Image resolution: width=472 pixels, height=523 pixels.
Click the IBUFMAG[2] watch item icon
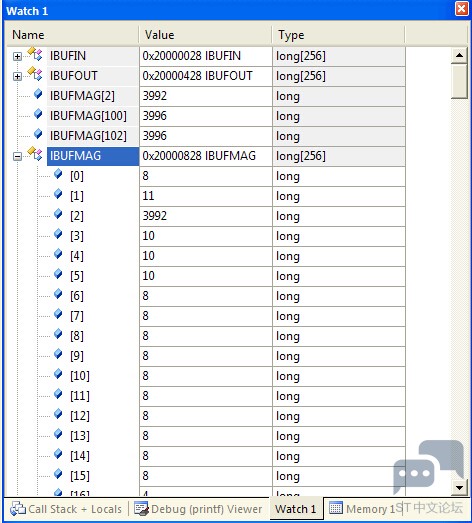(x=38, y=94)
